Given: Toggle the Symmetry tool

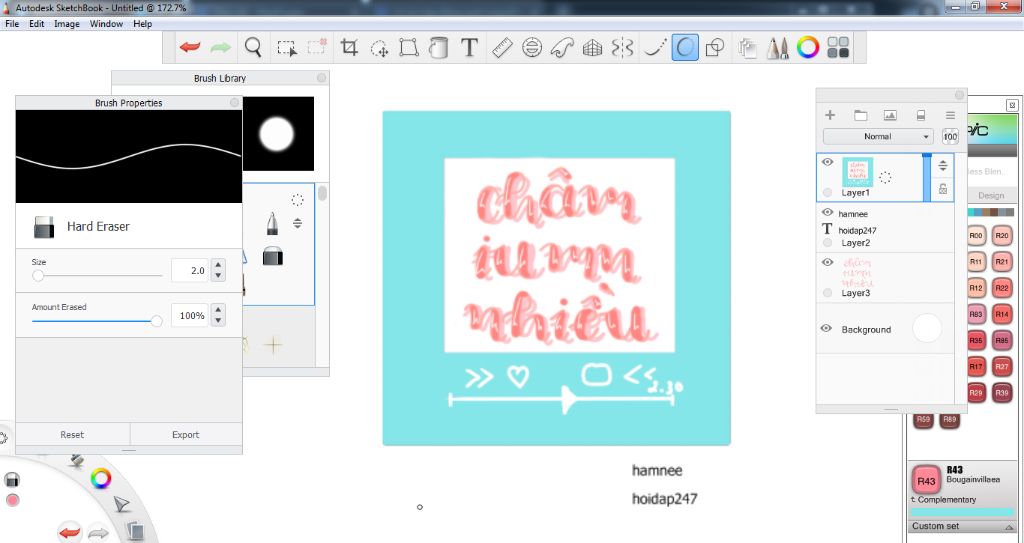Looking at the screenshot, I should click(622, 48).
